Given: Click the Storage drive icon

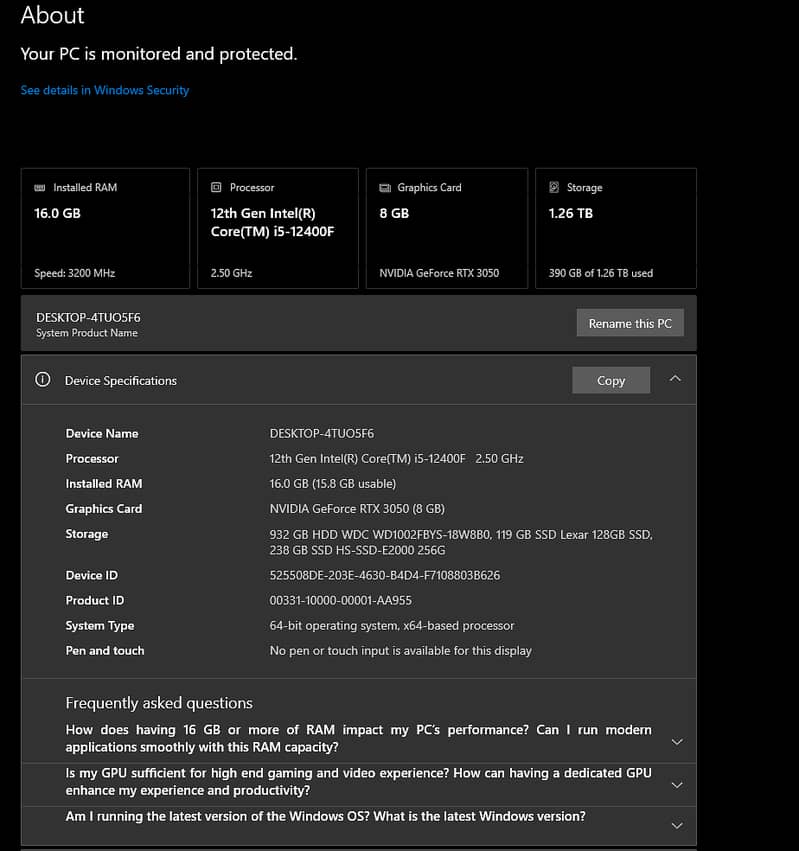Looking at the screenshot, I should [554, 187].
